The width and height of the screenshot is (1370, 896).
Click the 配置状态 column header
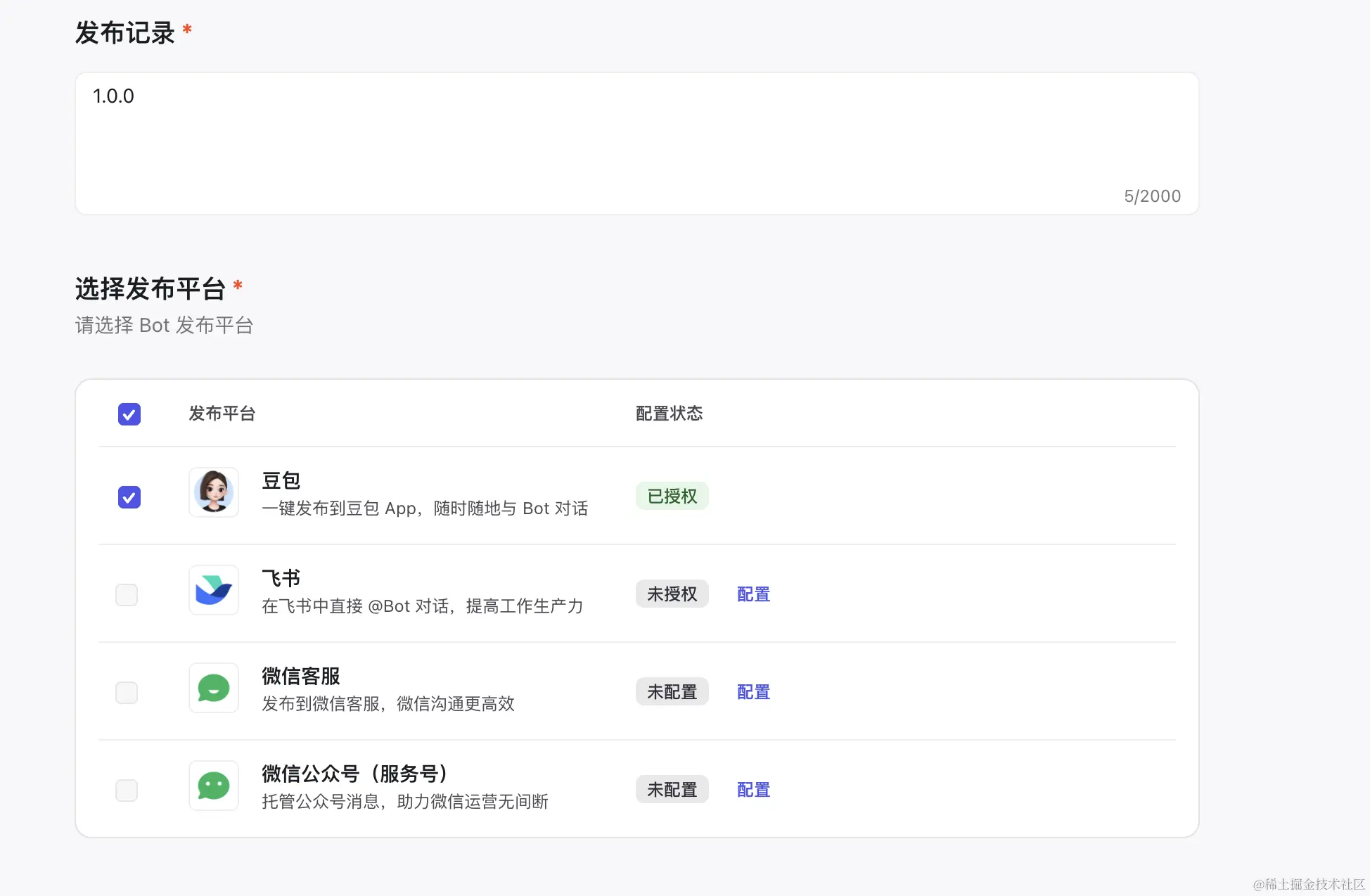pyautogui.click(x=669, y=414)
